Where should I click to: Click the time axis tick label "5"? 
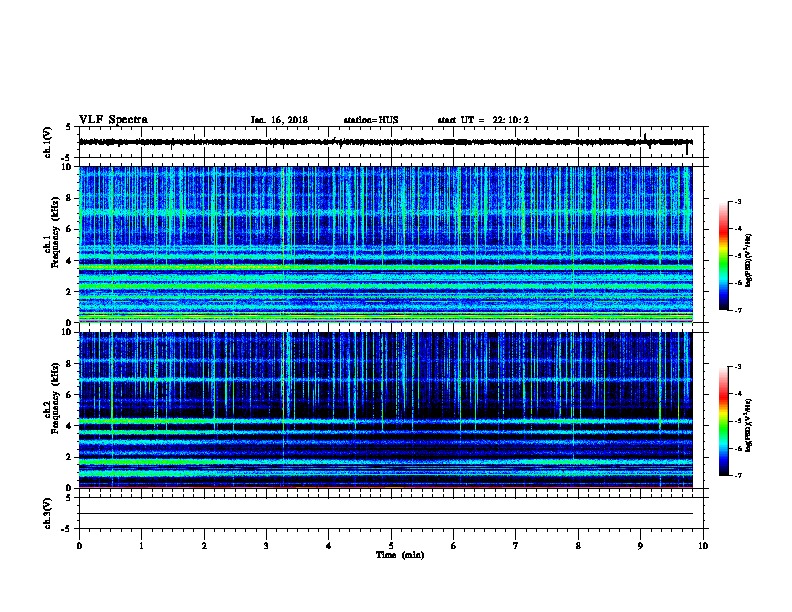391,546
